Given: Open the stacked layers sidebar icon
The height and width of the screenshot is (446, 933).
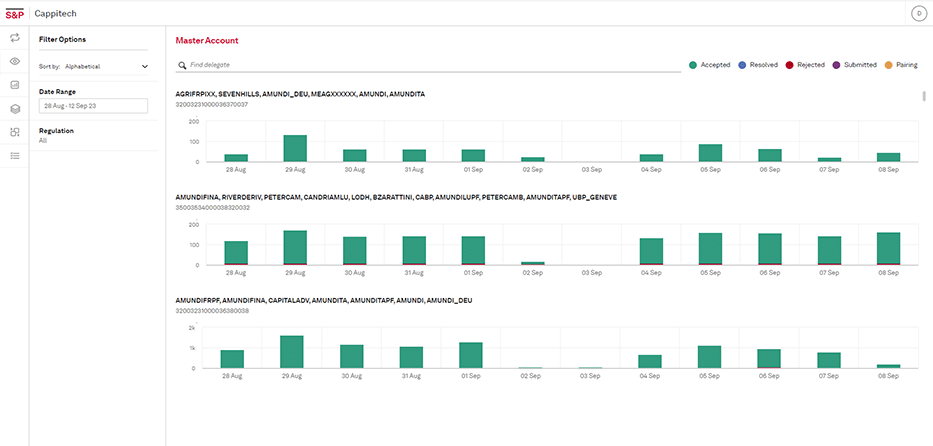Looking at the screenshot, I should [15, 109].
